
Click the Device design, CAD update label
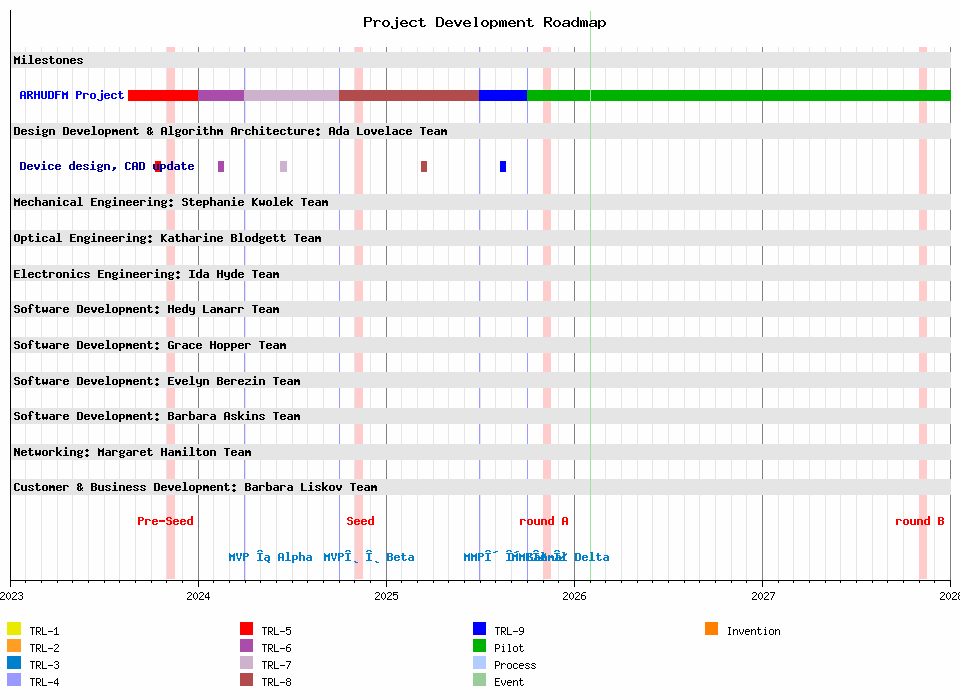pyautogui.click(x=106, y=166)
